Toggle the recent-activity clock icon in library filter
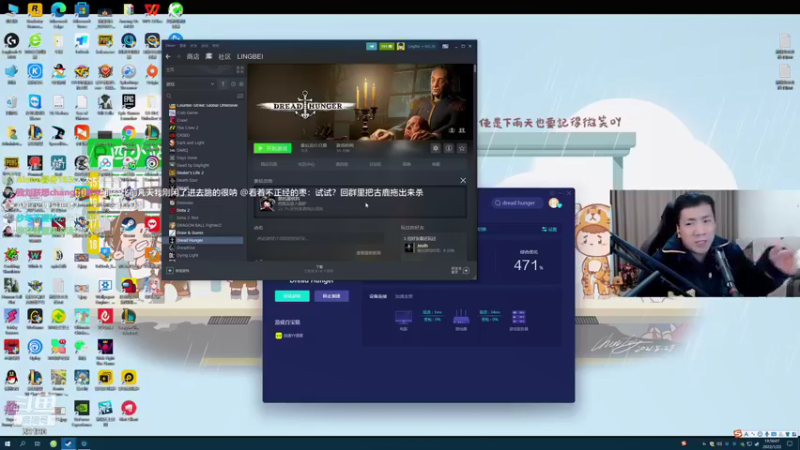800x450 pixels. point(233,84)
